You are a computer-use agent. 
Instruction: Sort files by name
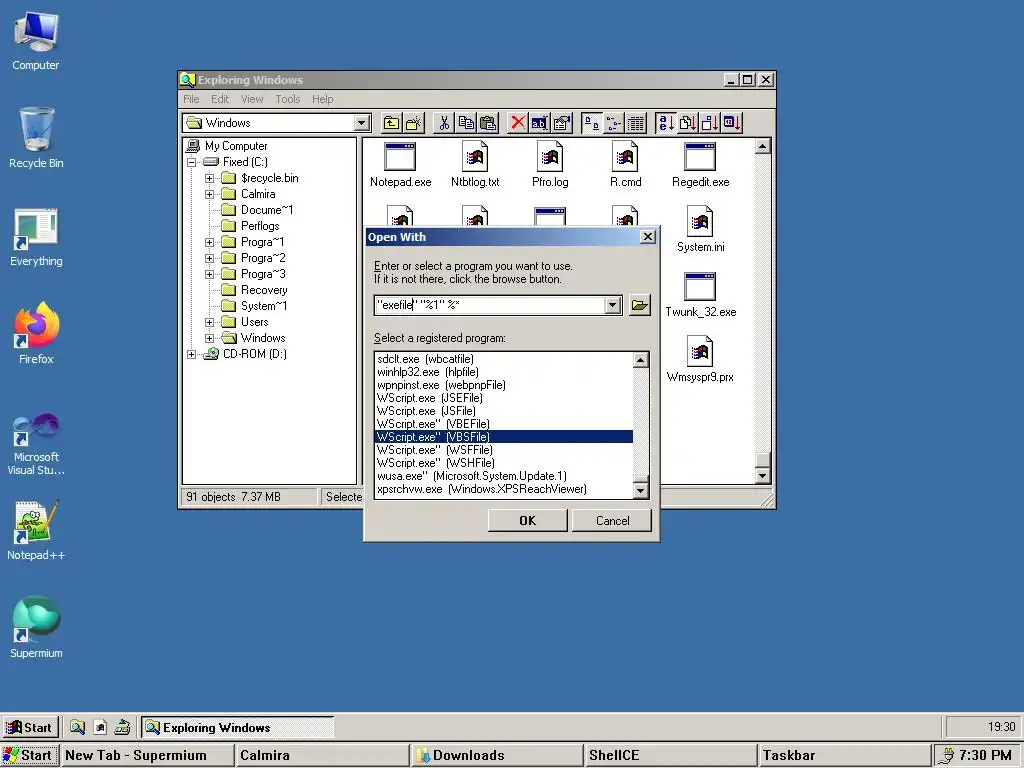tap(665, 123)
